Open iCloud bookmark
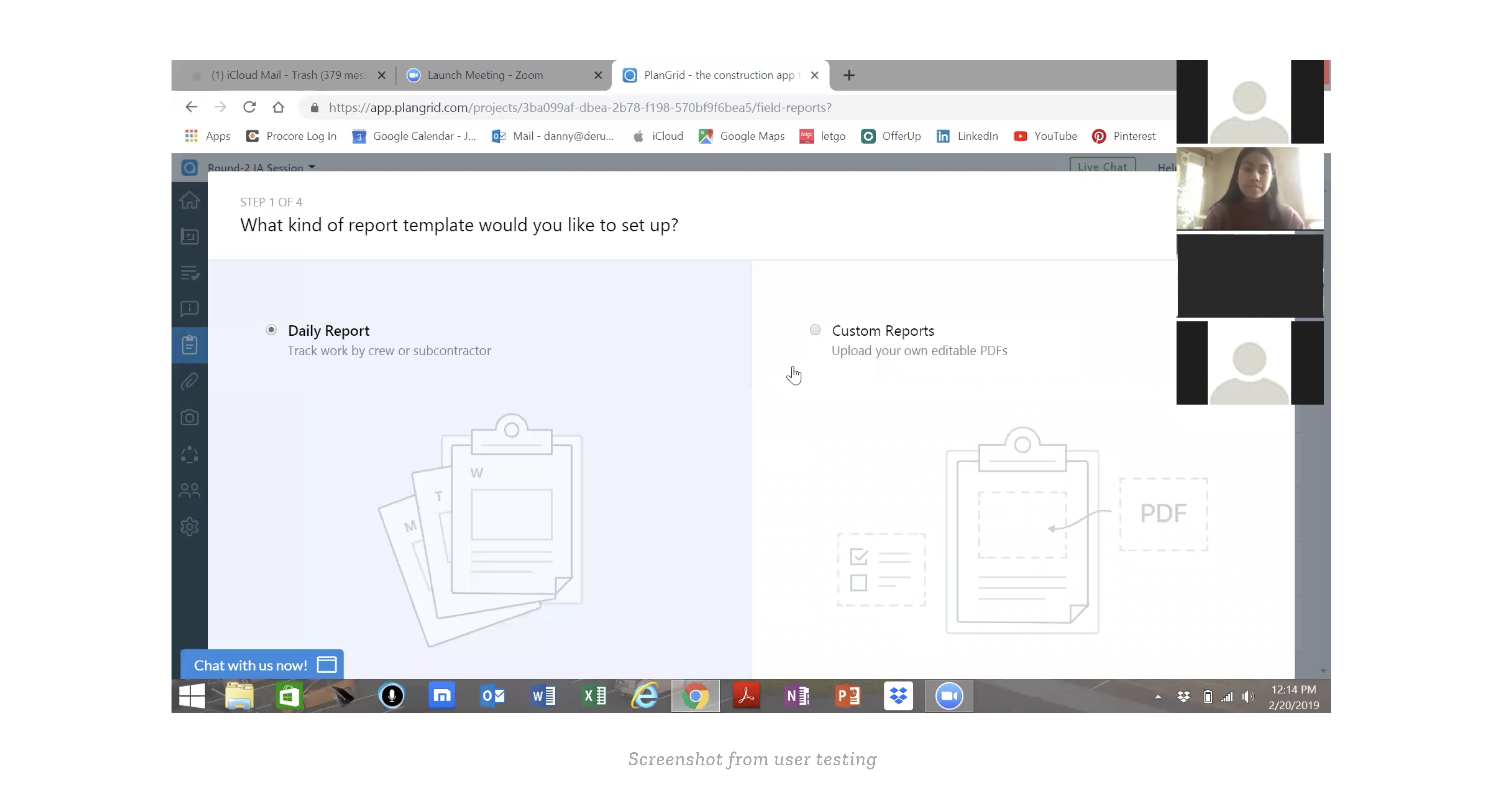This screenshot has height=812, width=1505. tap(658, 136)
